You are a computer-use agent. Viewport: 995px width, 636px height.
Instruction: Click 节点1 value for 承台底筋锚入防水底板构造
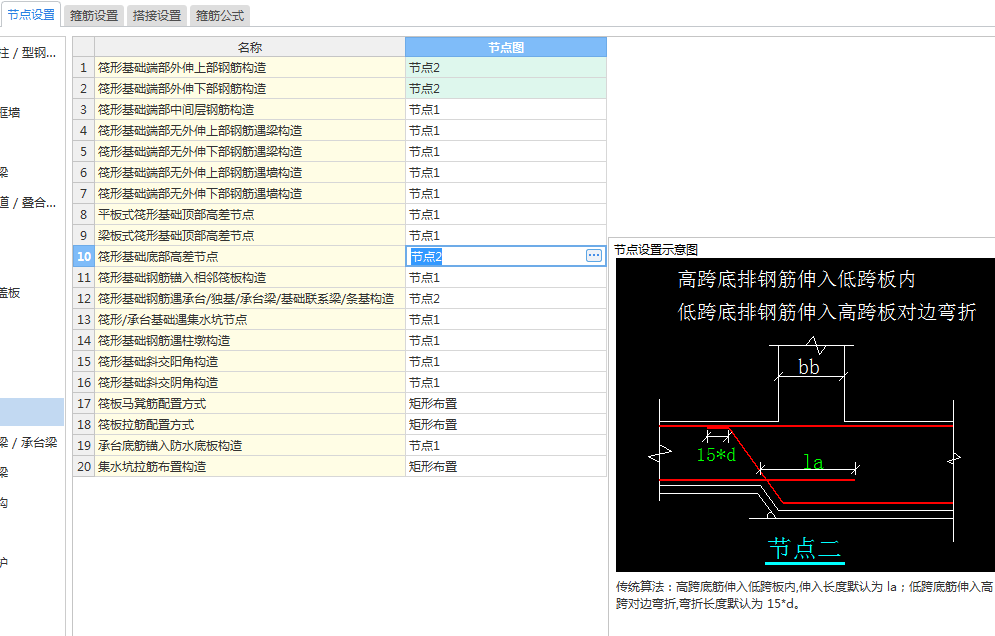coord(506,445)
